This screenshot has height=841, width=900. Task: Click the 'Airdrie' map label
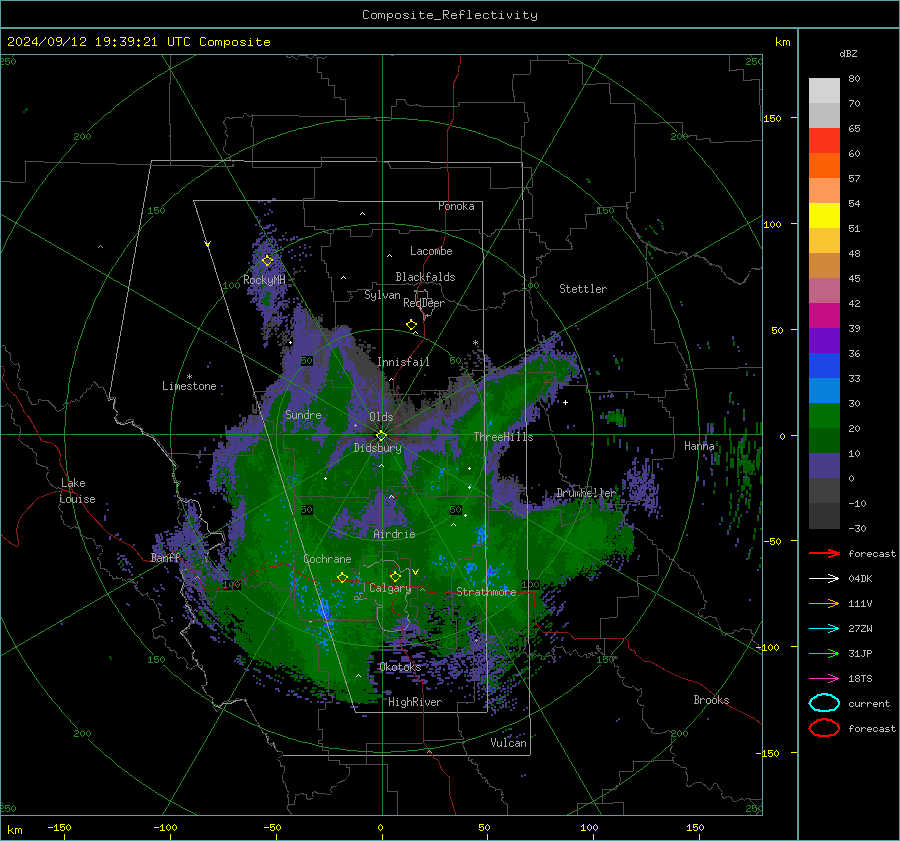[x=394, y=534]
